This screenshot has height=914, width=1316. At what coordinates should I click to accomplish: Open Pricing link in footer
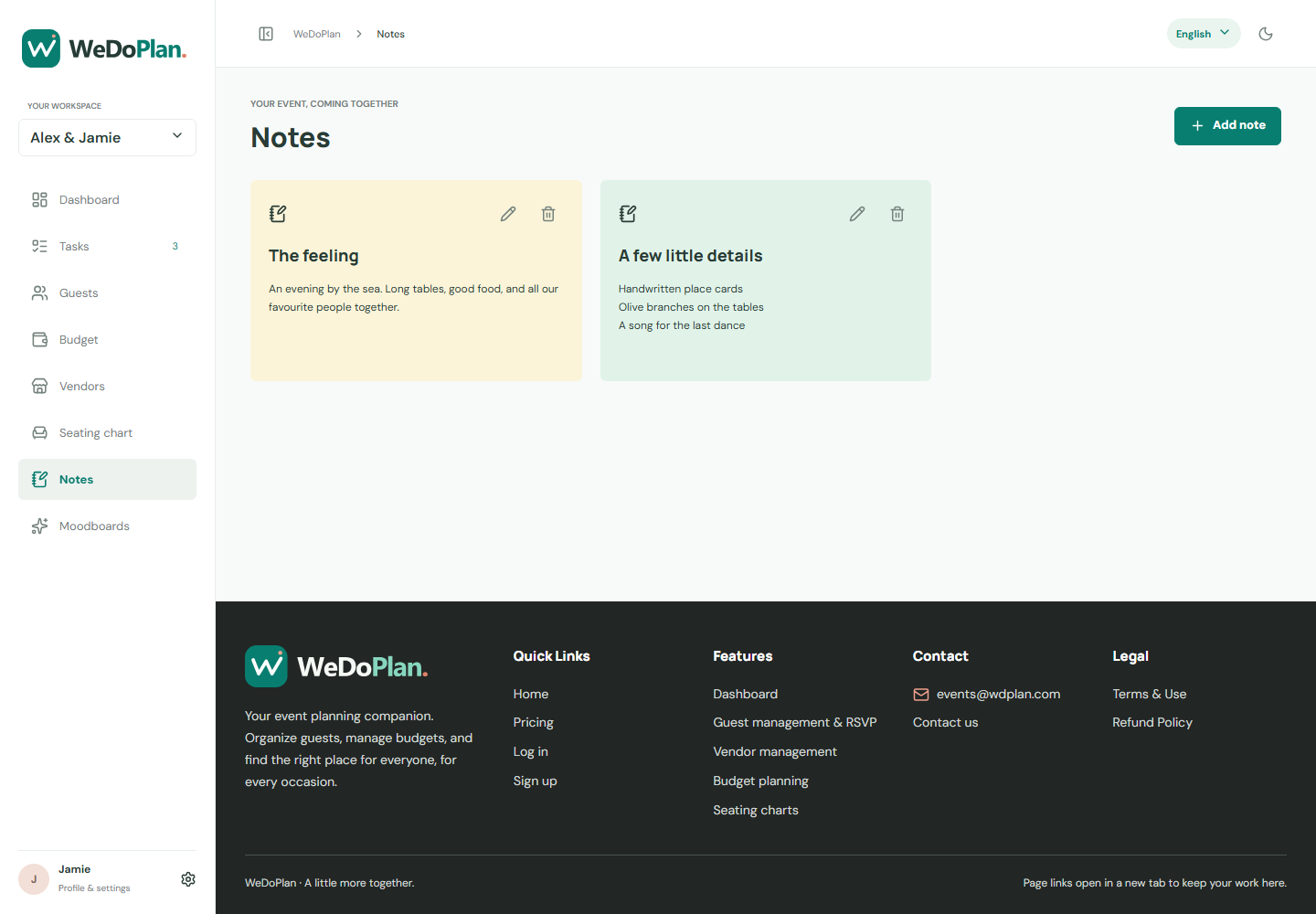(x=534, y=723)
